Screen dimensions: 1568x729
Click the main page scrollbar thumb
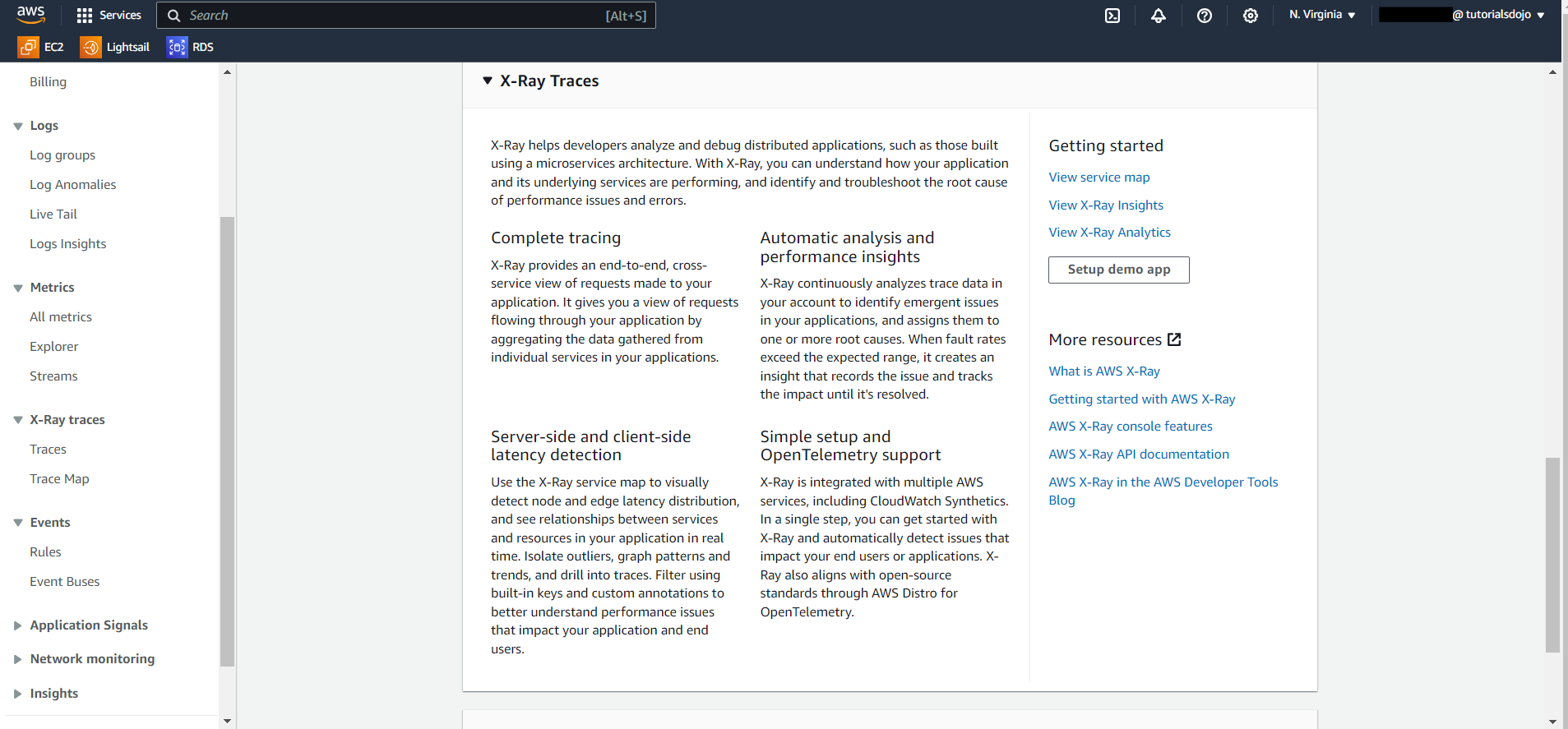point(1552,555)
